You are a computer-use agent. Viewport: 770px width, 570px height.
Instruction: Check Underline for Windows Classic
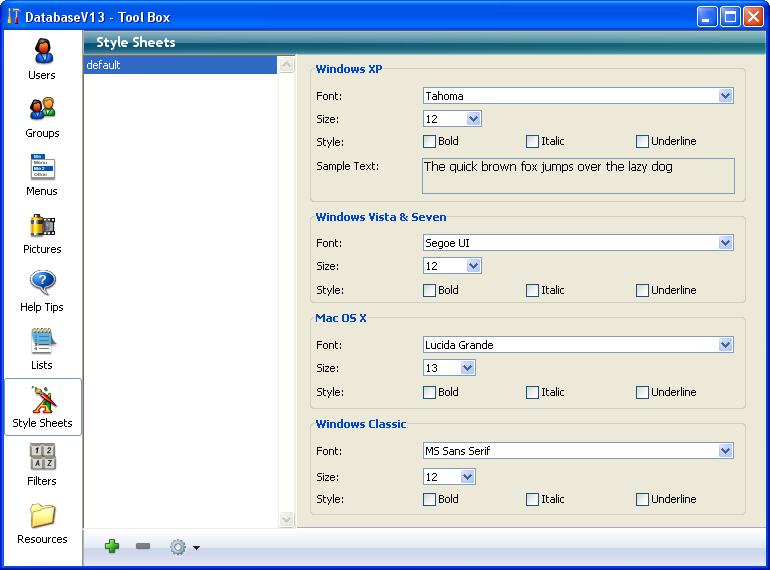pos(642,499)
